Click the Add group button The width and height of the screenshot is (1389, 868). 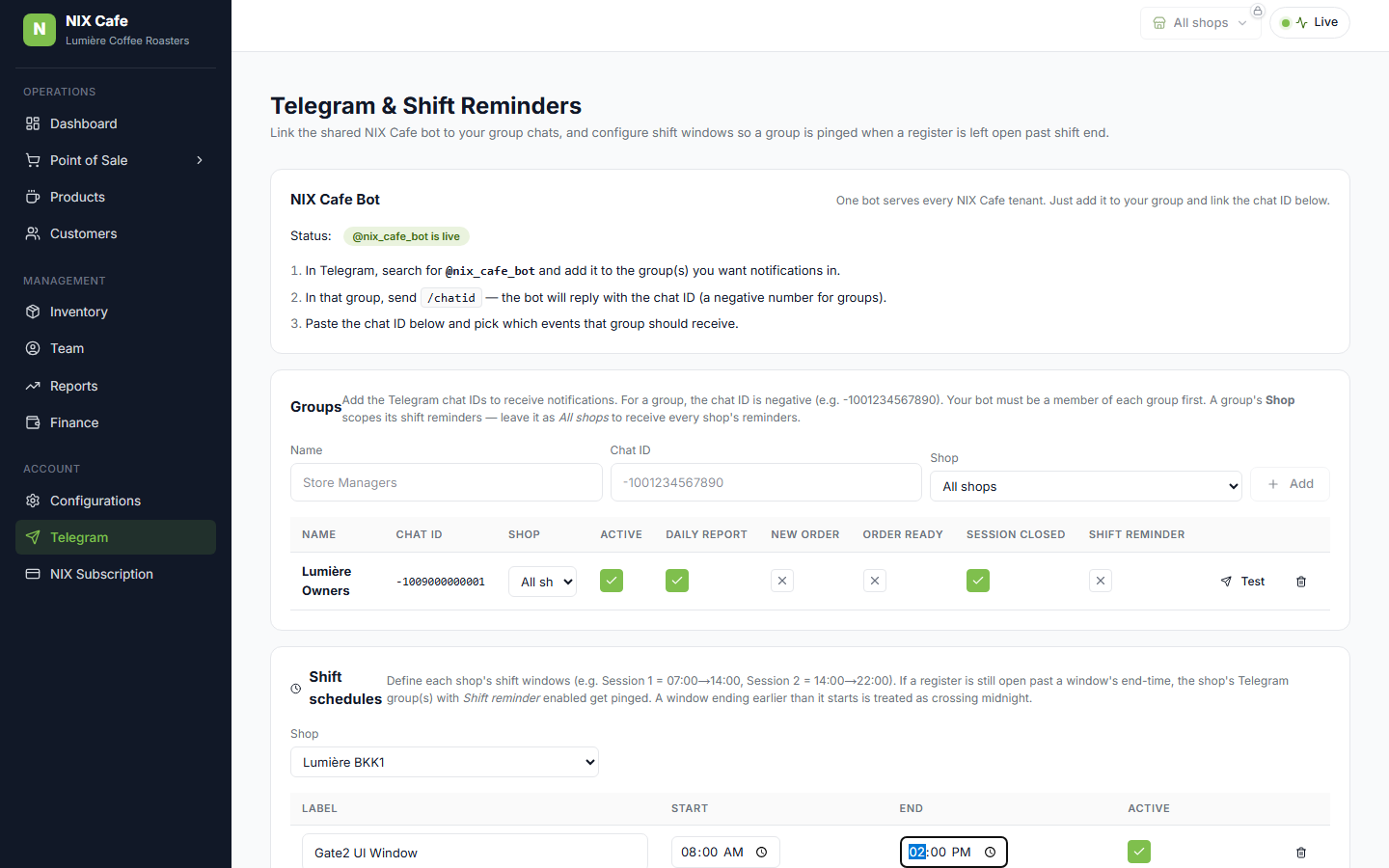click(x=1290, y=484)
